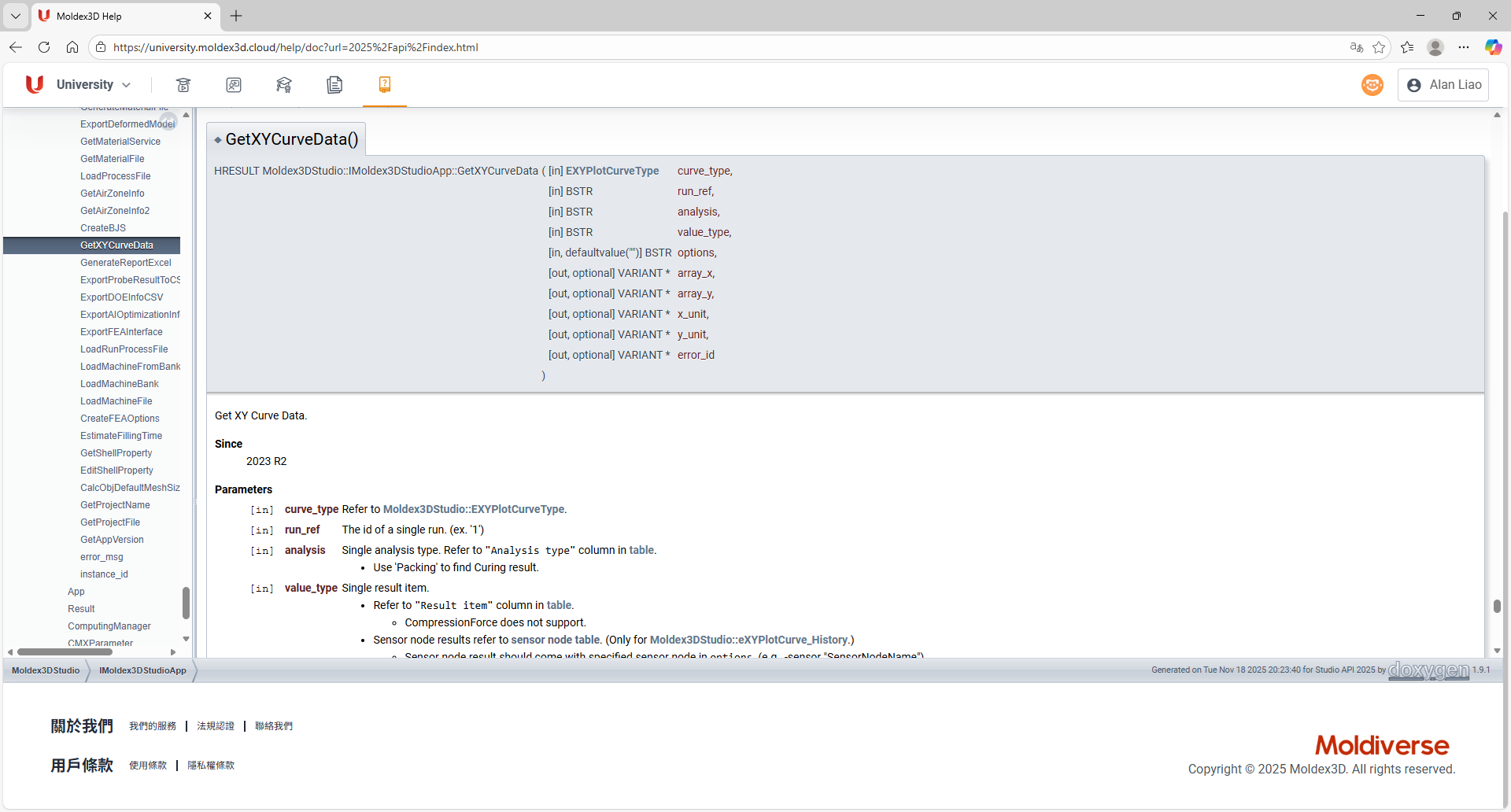1511x812 pixels.
Task: Select LoadMachineBank in the navigation tree
Action: [119, 384]
